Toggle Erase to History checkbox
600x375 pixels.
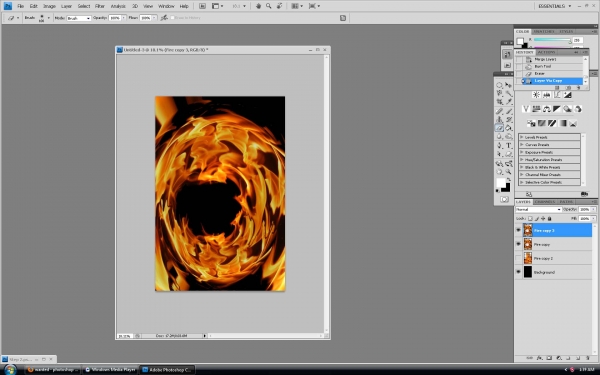coord(173,18)
